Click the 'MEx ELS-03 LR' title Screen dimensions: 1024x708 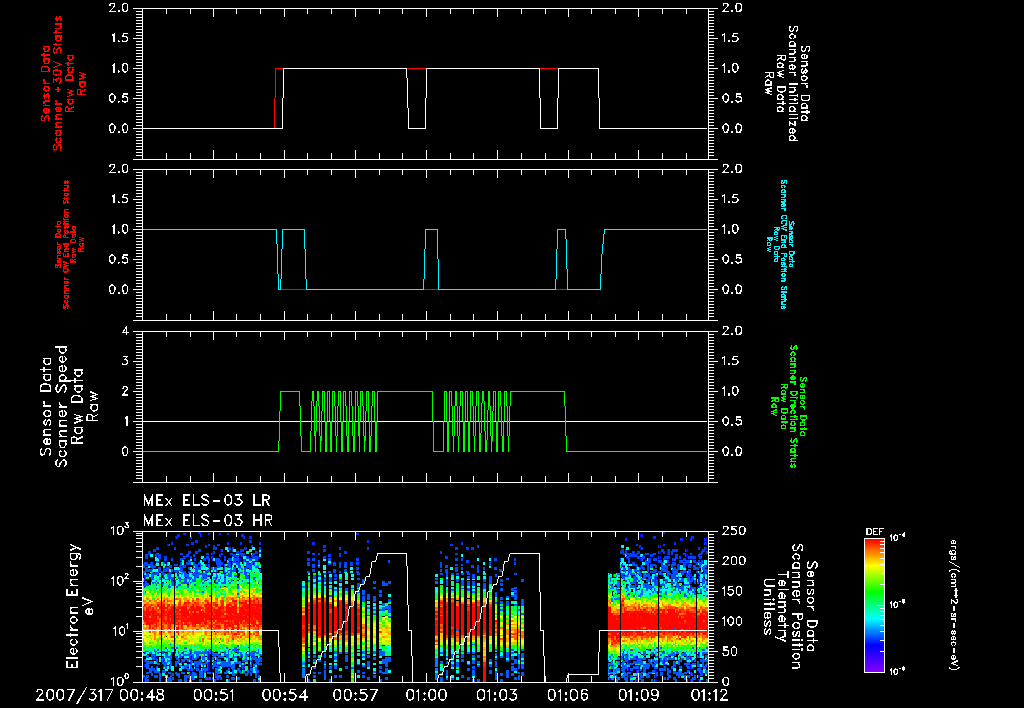coord(206,501)
